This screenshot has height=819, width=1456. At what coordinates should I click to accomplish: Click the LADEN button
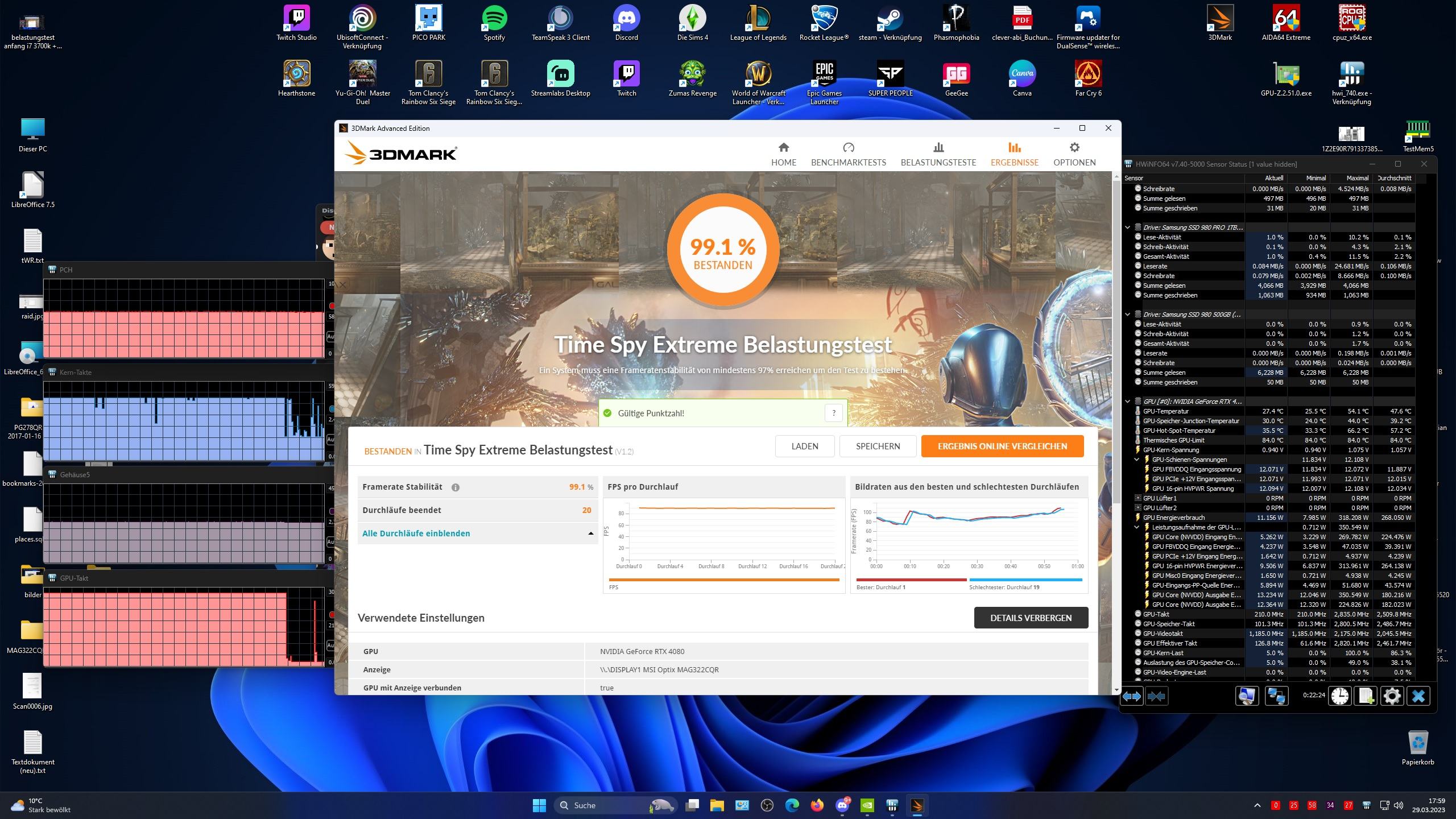click(804, 446)
